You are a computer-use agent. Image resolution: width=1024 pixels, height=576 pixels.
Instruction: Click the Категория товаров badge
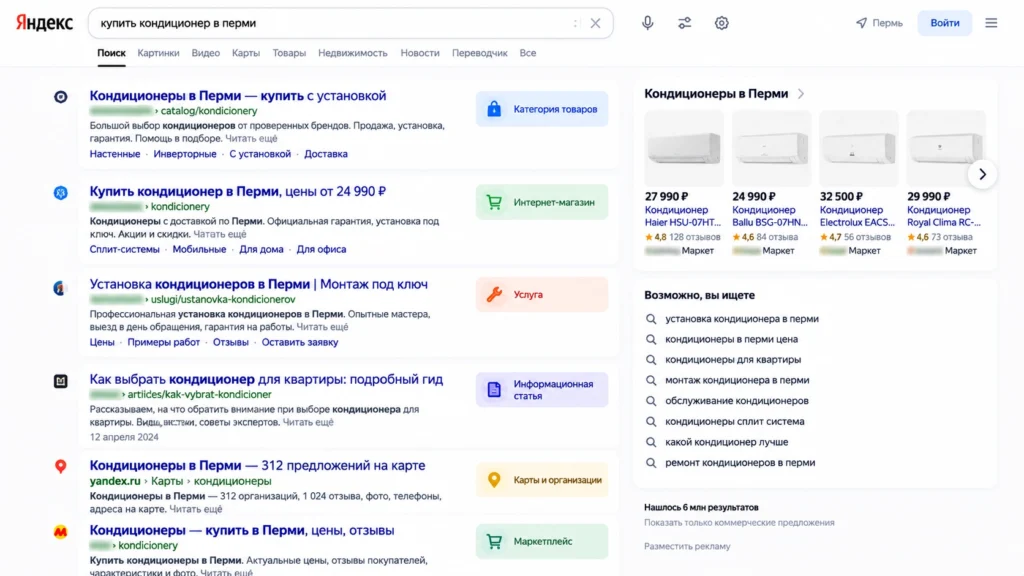tap(541, 109)
